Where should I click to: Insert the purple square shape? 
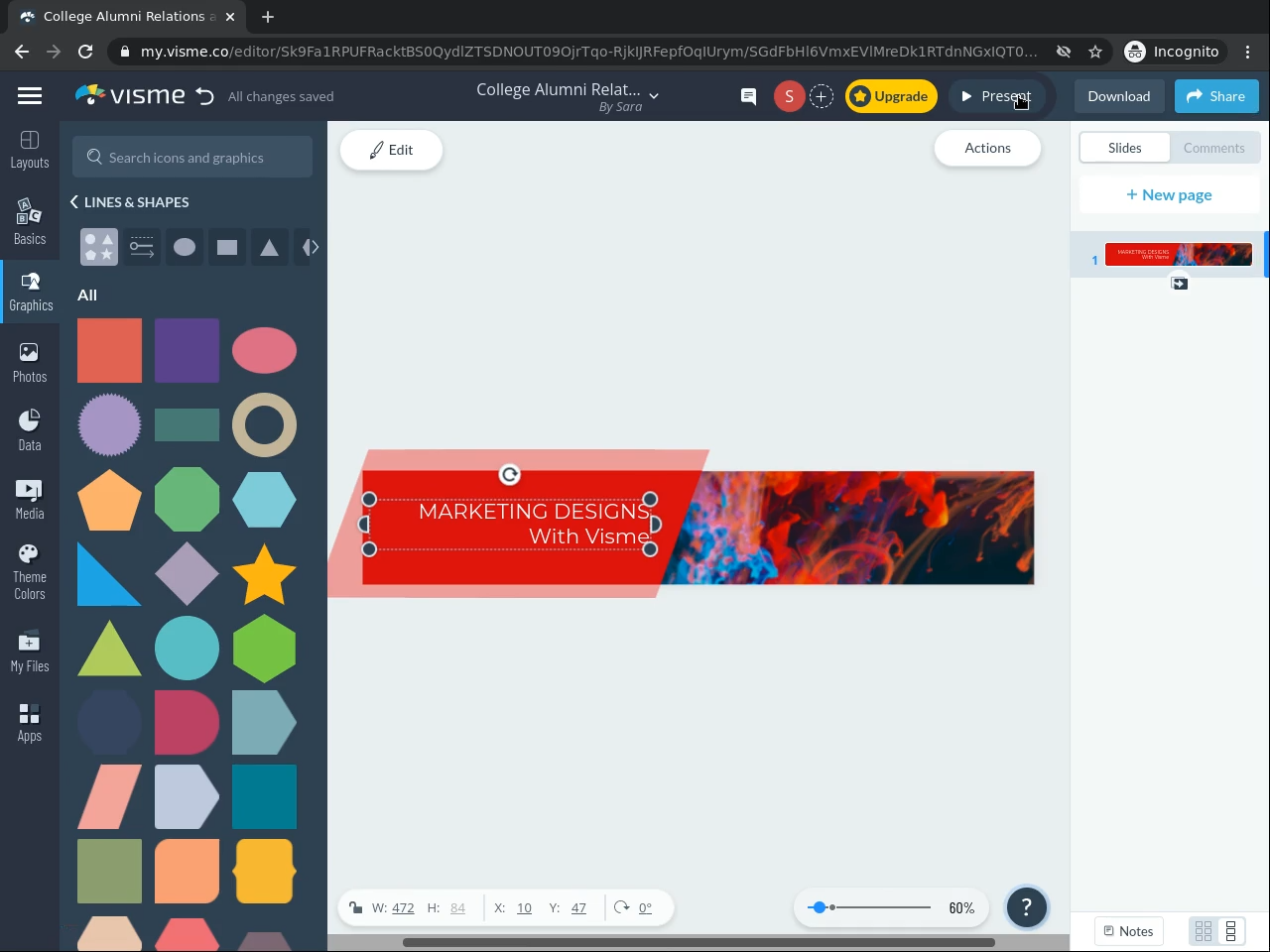coord(187,351)
